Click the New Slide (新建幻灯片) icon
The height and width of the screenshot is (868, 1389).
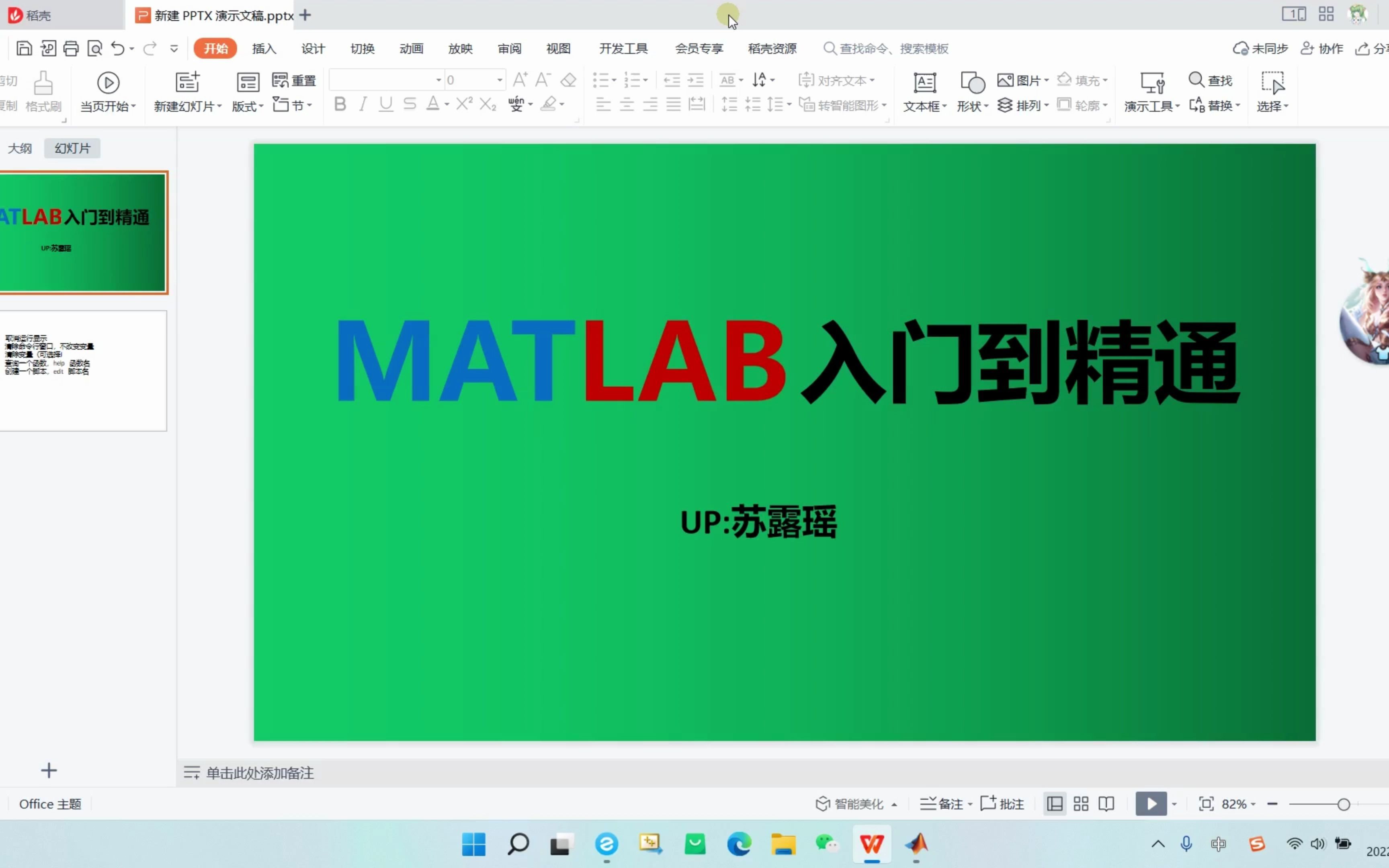tap(187, 82)
